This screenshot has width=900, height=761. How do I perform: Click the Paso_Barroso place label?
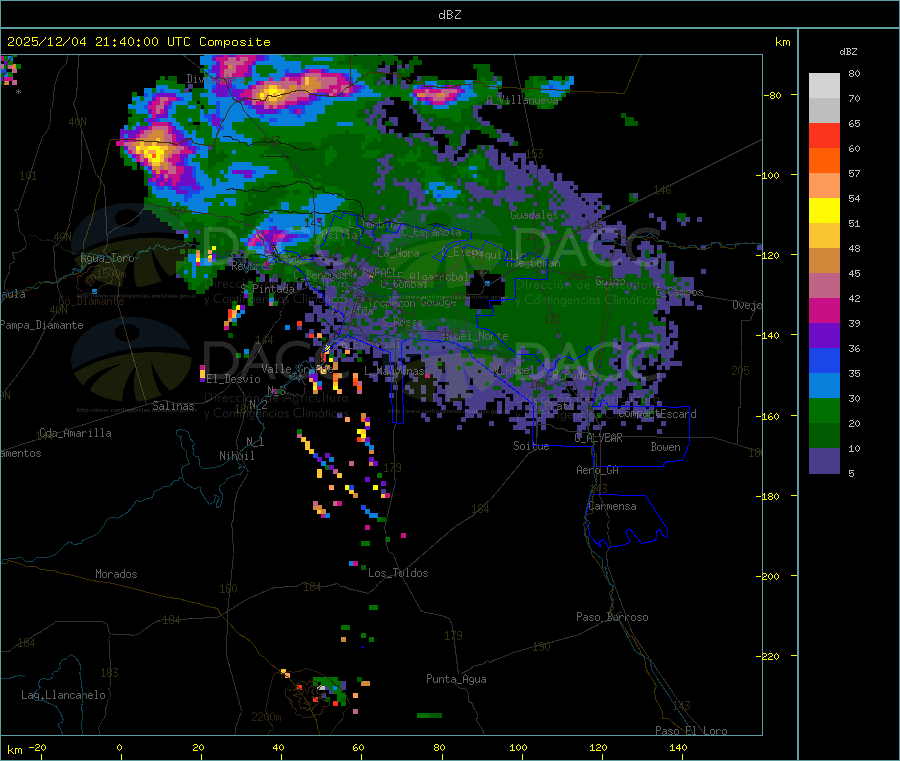[x=612, y=617]
